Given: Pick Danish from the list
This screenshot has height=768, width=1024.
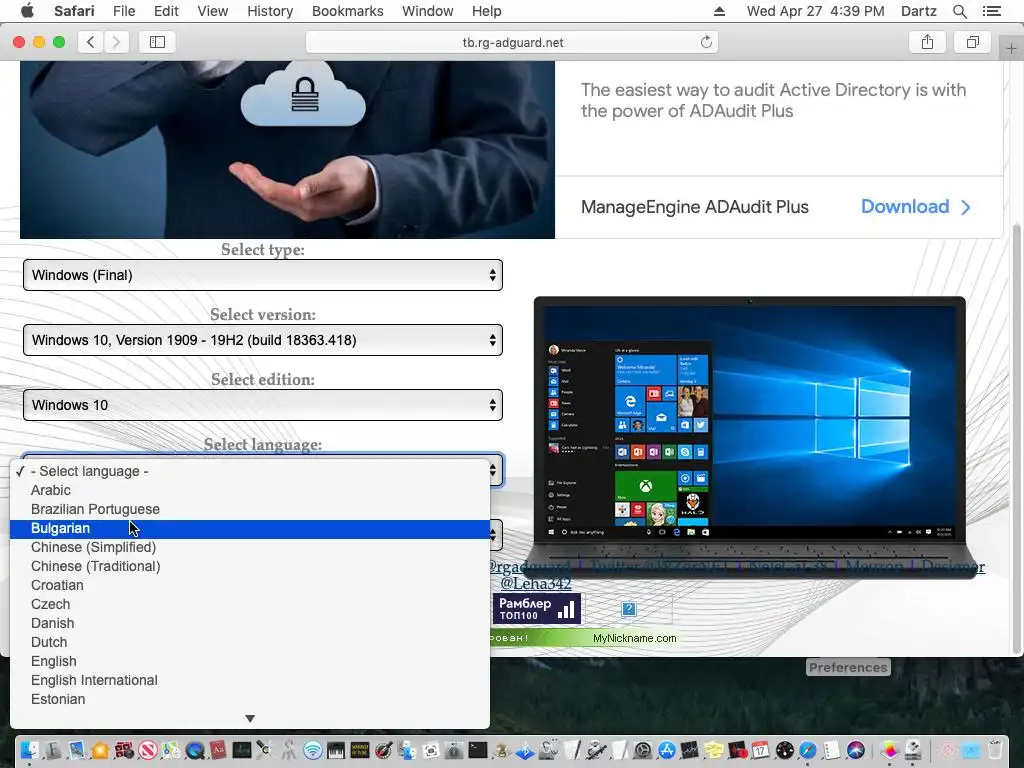Looking at the screenshot, I should (249, 623).
